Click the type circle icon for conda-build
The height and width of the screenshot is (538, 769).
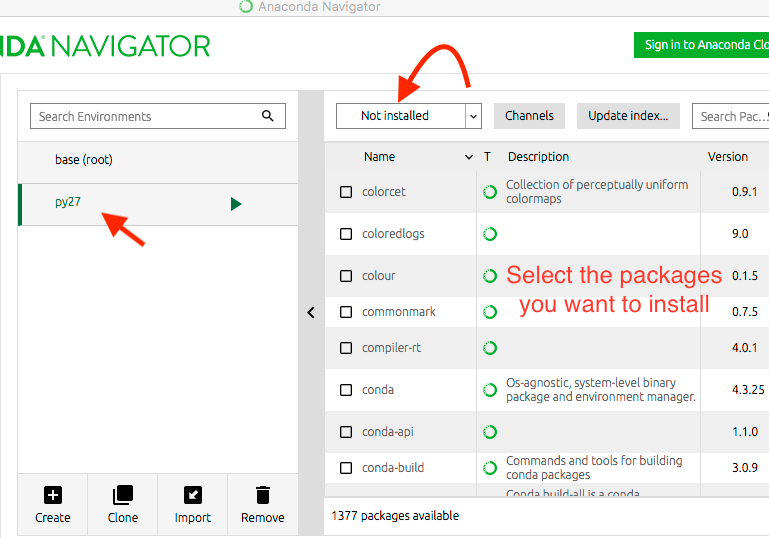tap(490, 468)
